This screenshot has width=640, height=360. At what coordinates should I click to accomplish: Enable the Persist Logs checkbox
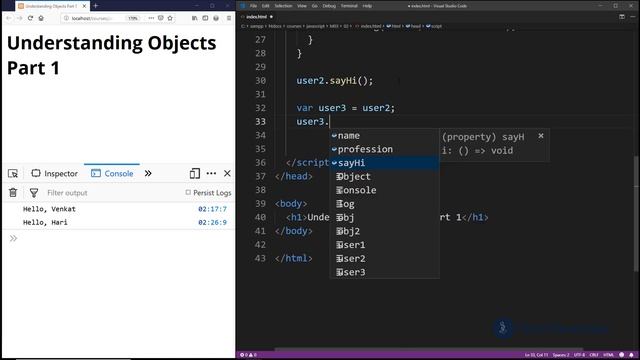[188, 192]
